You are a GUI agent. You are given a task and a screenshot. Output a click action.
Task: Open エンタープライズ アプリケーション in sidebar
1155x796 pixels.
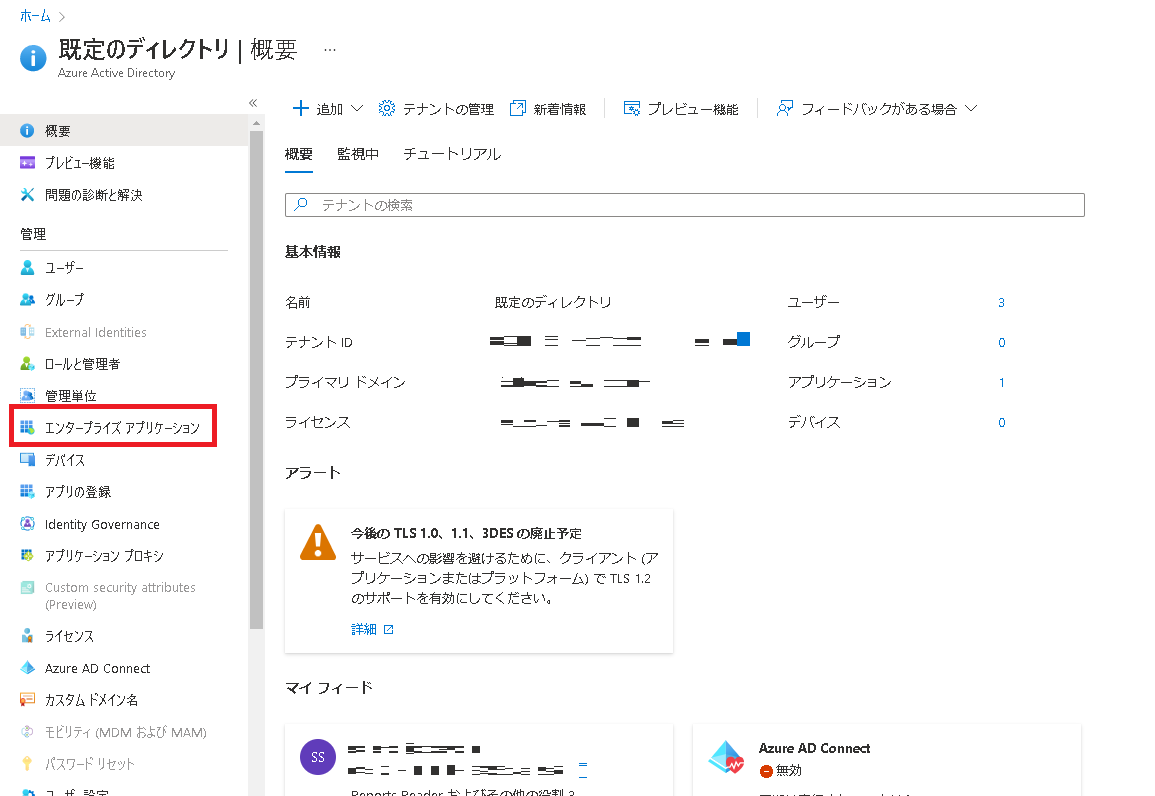tap(121, 428)
